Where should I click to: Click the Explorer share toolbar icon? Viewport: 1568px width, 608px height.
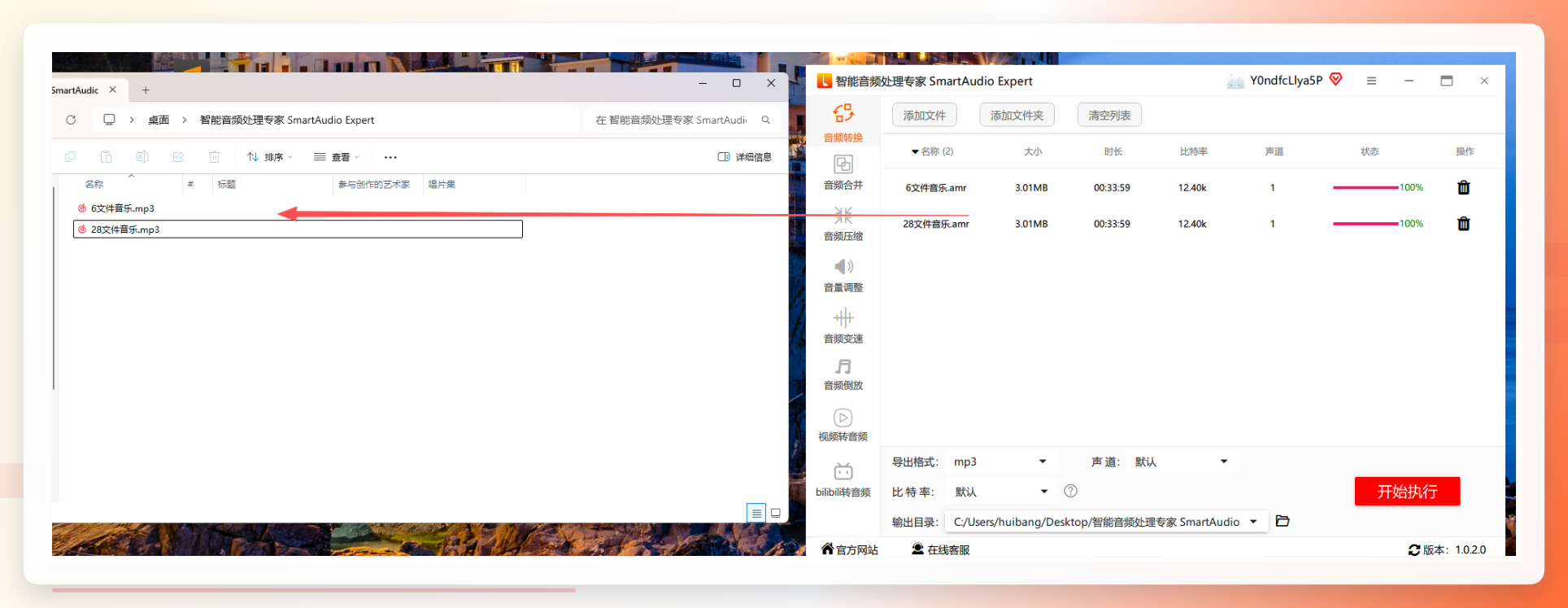tap(178, 156)
